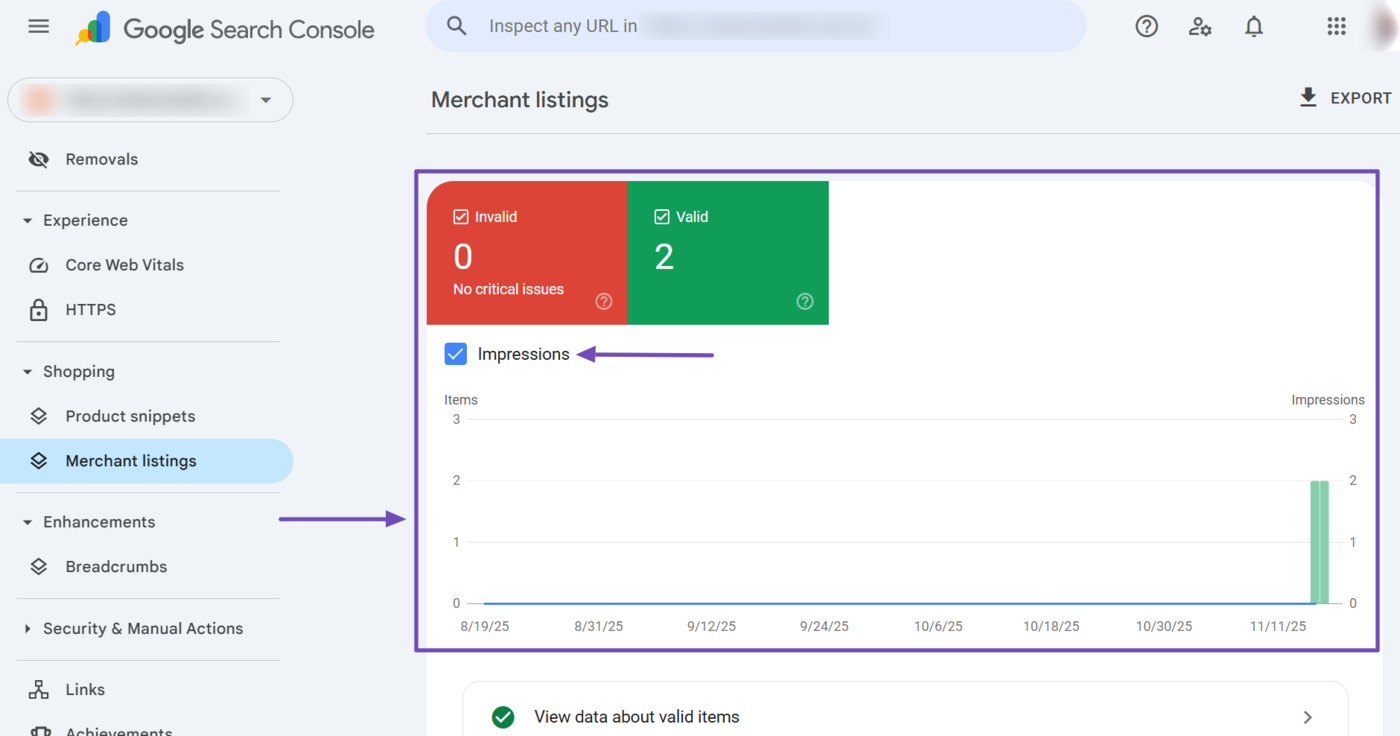Open the Help question mark icon
Screen dimensions: 1400x736
click(x=1146, y=26)
